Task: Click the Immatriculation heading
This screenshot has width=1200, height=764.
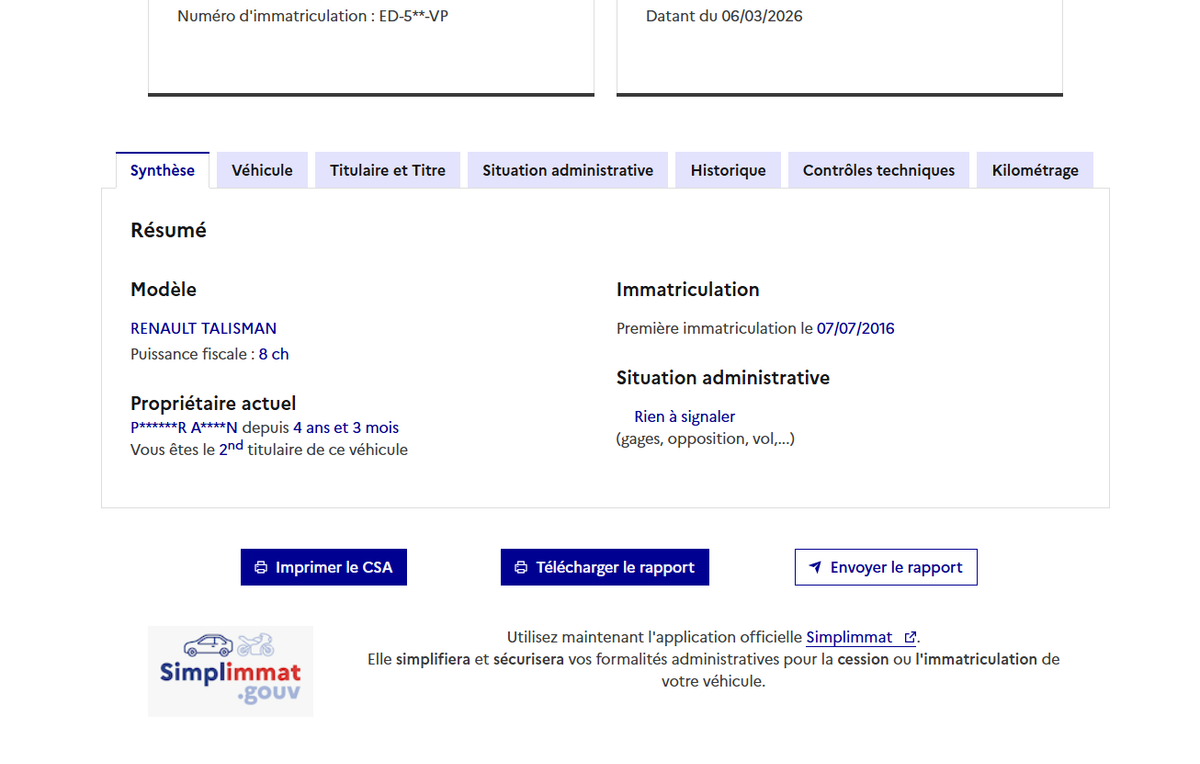Action: click(x=688, y=289)
